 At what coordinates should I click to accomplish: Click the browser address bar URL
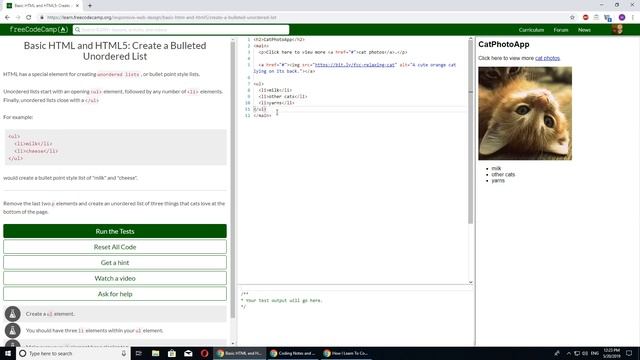162,18
